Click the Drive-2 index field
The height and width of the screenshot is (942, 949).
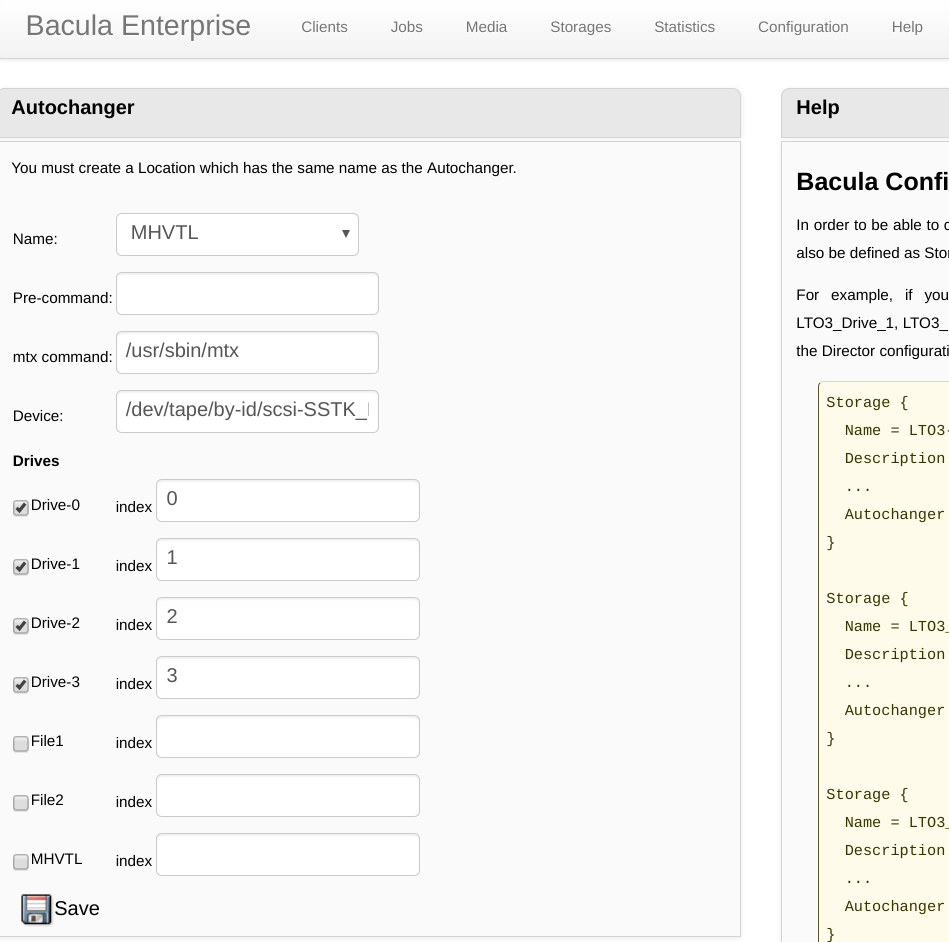(288, 619)
